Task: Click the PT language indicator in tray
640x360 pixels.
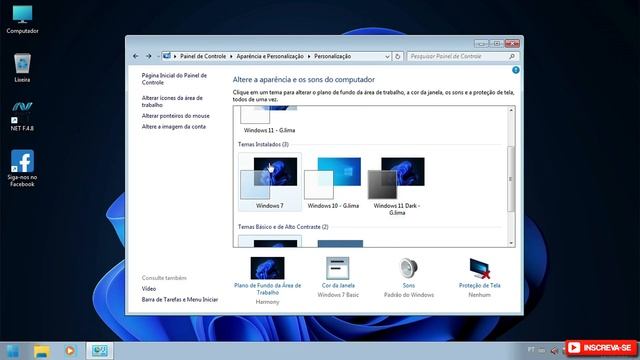Action: pyautogui.click(x=531, y=350)
